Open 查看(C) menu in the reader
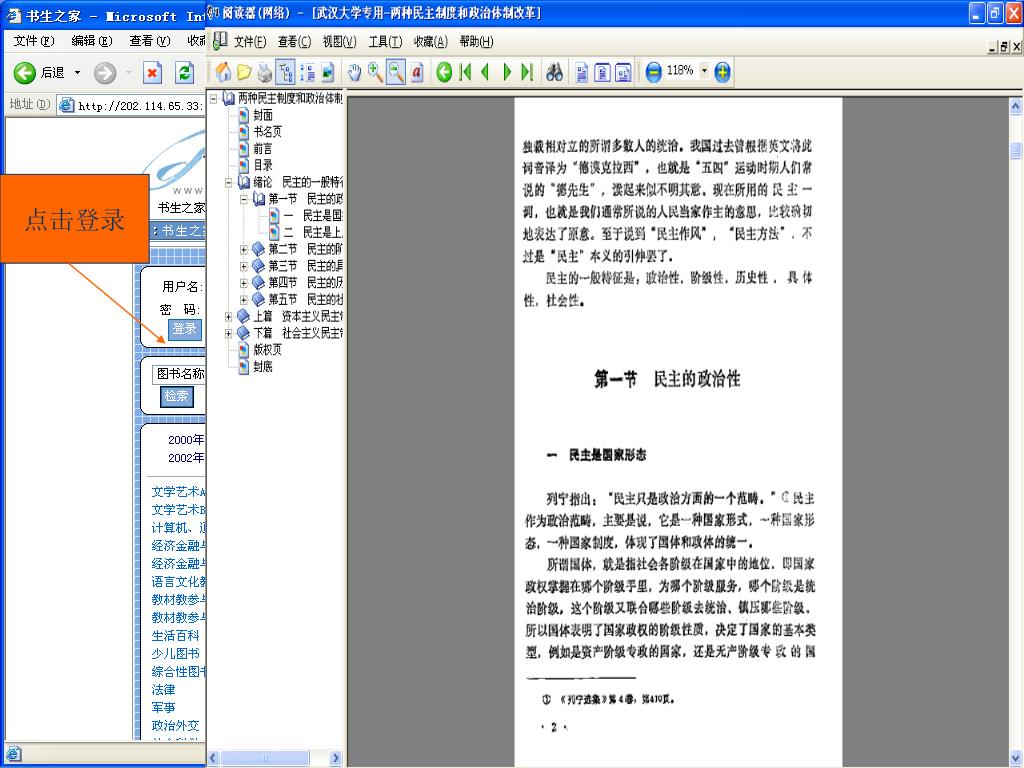This screenshot has height=768, width=1024. (x=295, y=42)
